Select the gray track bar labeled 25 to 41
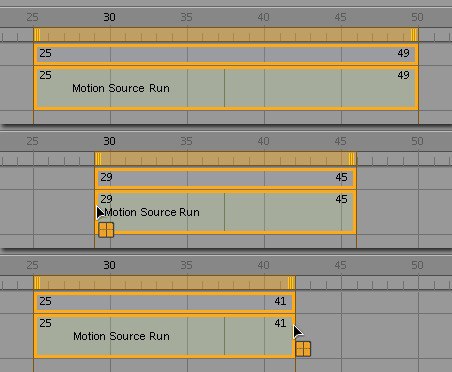452x372 pixels. pos(164,302)
